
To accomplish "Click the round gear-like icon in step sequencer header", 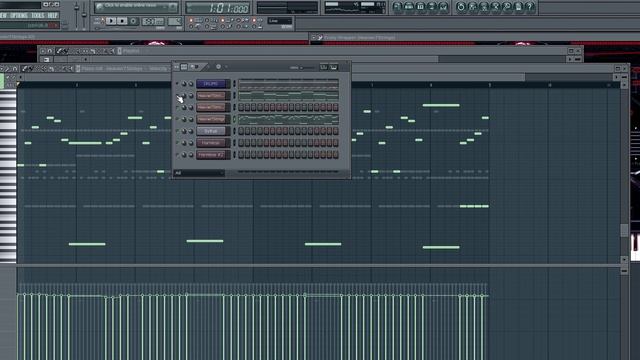I will [218, 67].
